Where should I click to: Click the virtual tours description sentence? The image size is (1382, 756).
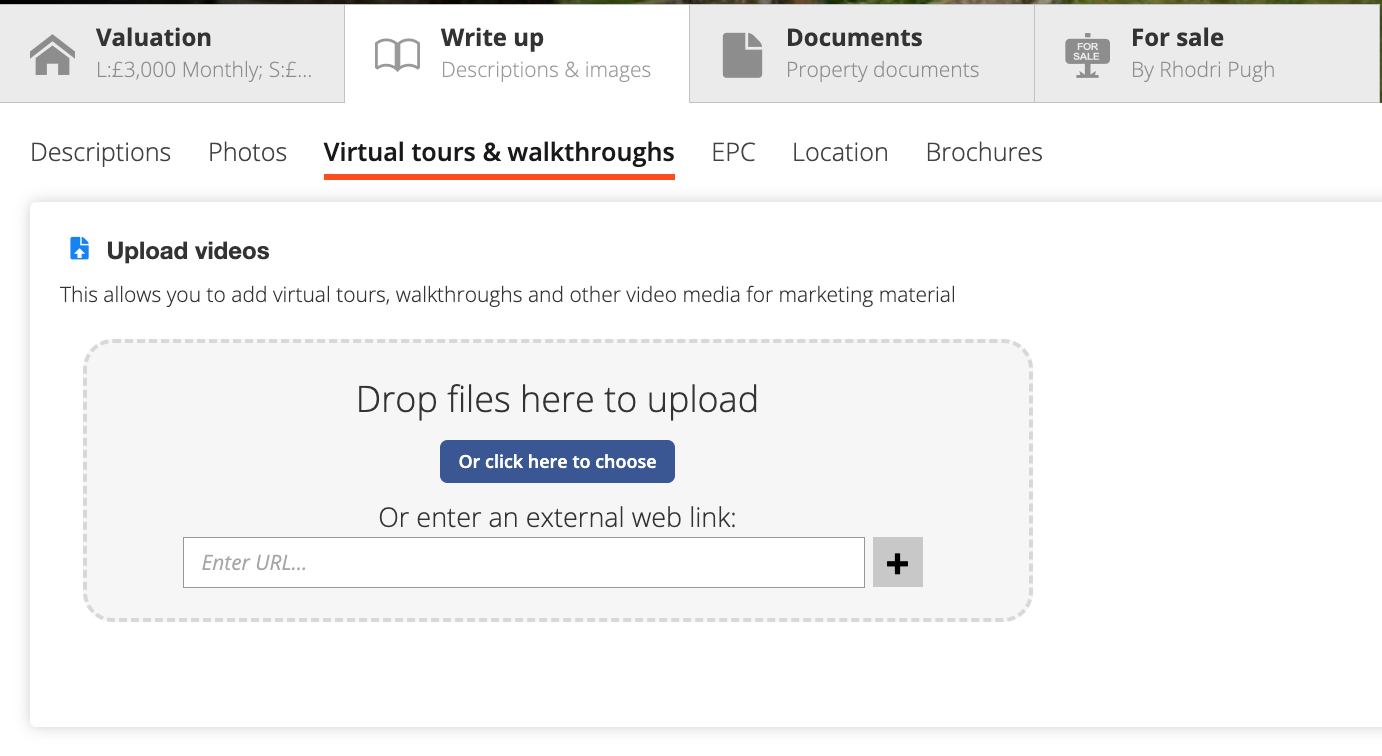[x=508, y=295]
